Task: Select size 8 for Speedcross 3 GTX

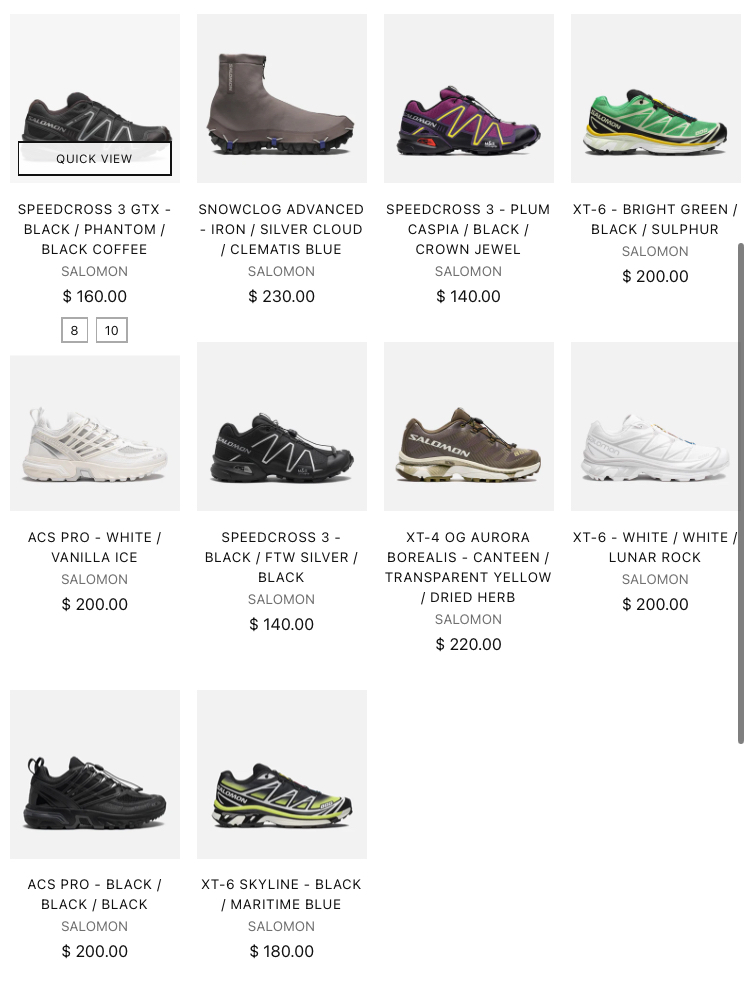Action: [x=74, y=330]
